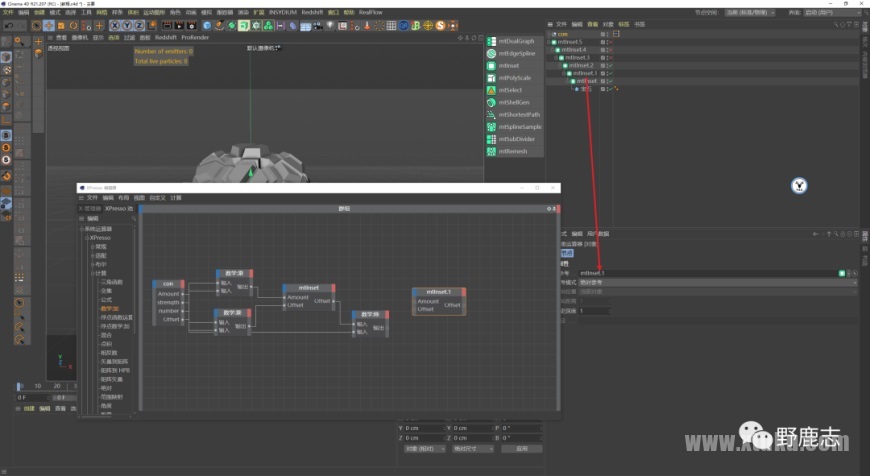The image size is (870, 476).
Task: Add a Cube primitive object
Action: 207,26
